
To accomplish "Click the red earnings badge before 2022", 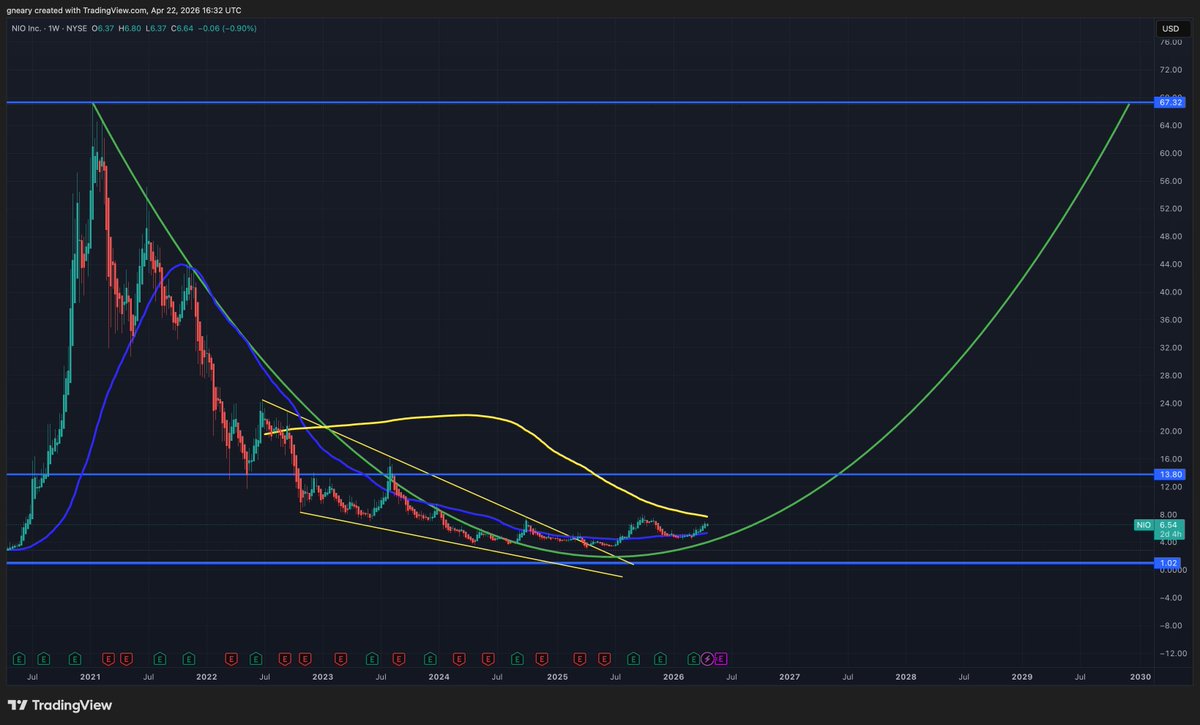I will (x=125, y=658).
